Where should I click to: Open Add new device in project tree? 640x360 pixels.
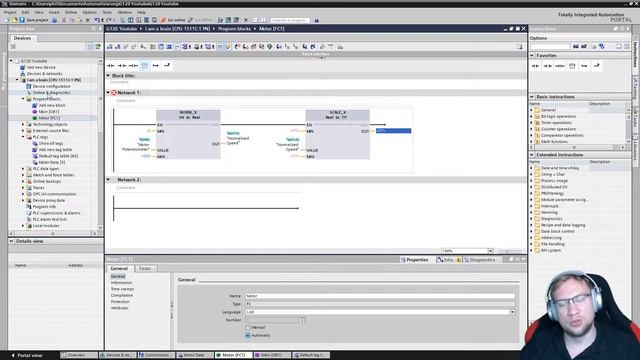(41, 67)
